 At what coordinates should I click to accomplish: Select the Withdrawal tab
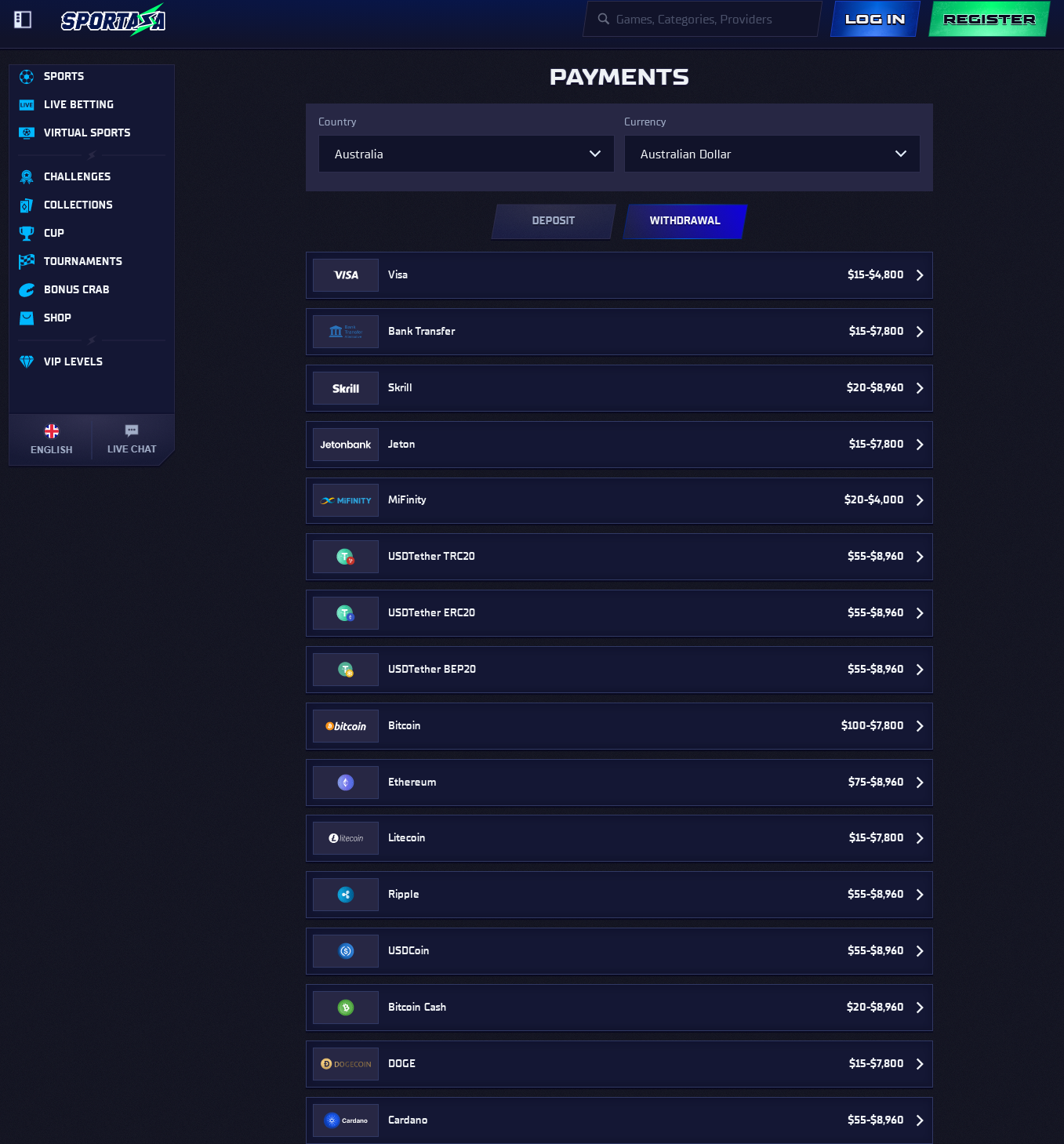click(x=685, y=221)
